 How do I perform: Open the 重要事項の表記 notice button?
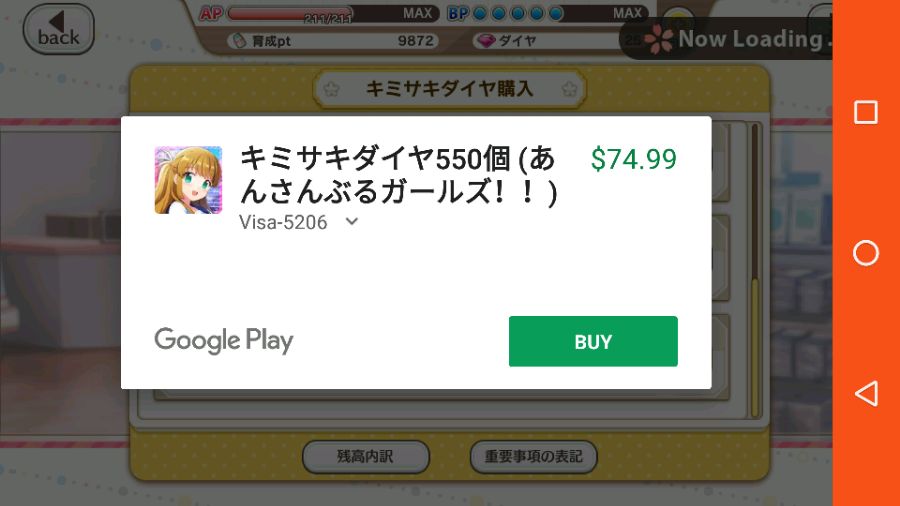533,457
